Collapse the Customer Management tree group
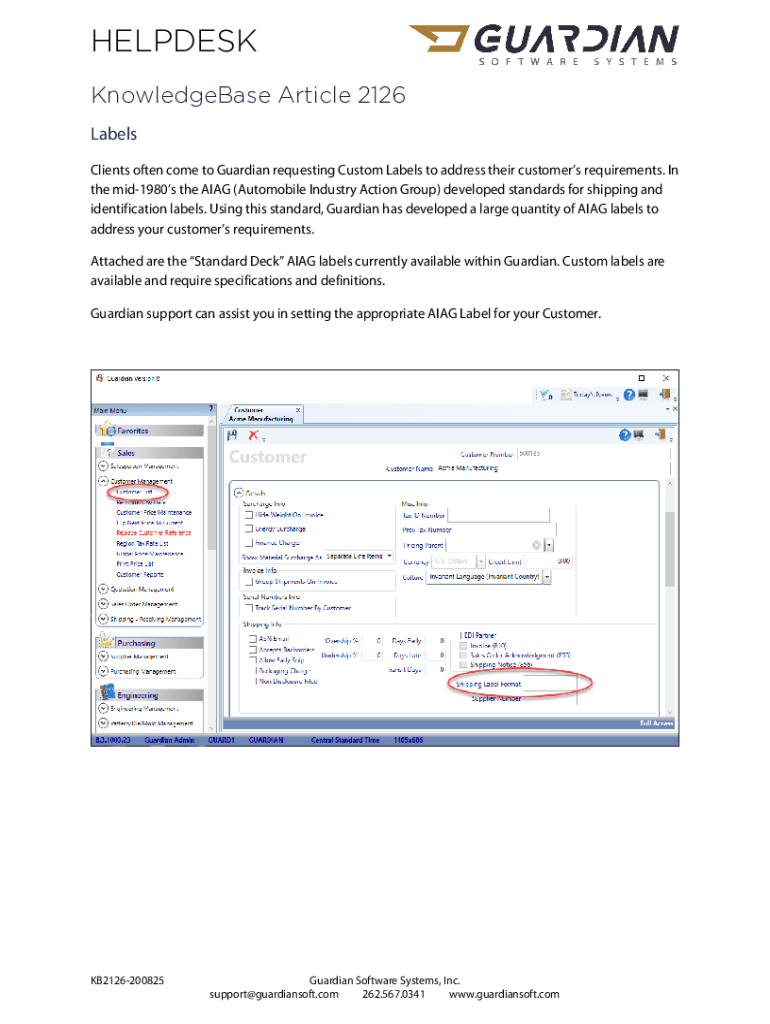770x1024 pixels. point(102,481)
